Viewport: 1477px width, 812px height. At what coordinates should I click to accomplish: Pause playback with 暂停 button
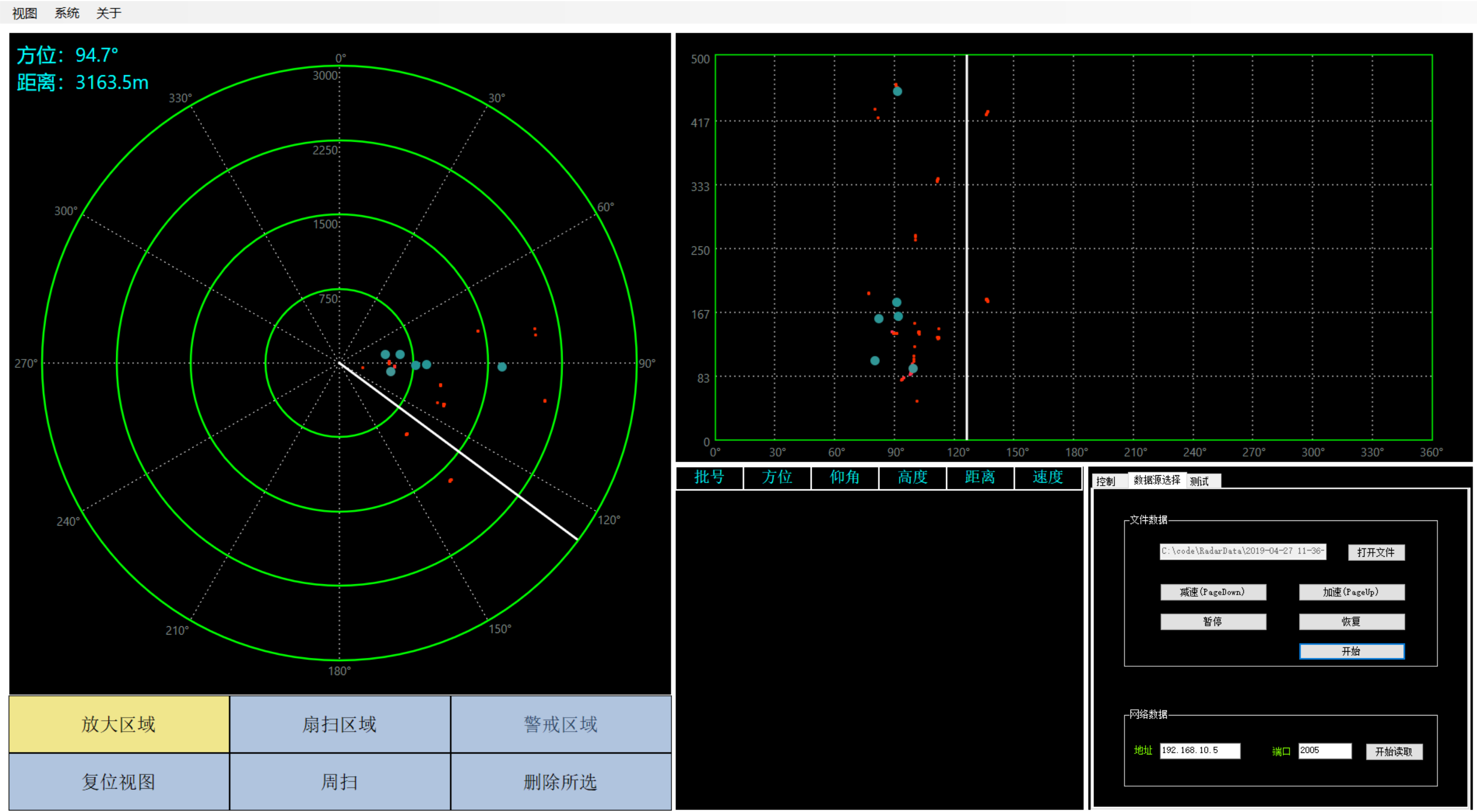(1213, 622)
